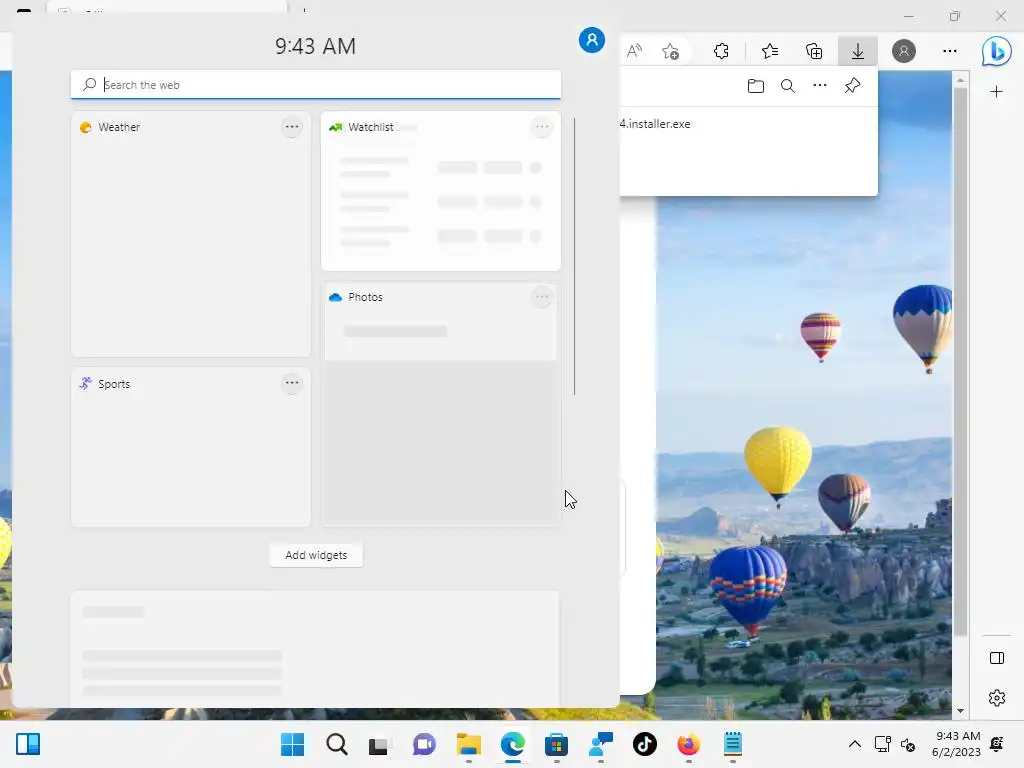This screenshot has height=768, width=1024.
Task: Search downloads in Downloads panel
Action: coord(788,86)
